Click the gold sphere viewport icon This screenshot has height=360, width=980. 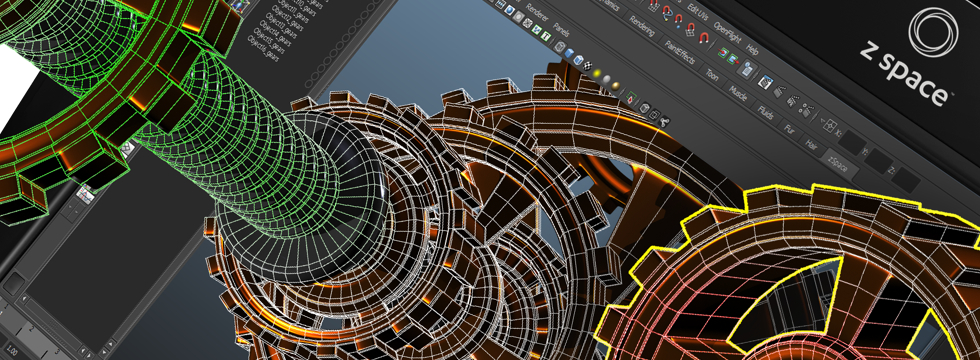click(x=616, y=86)
